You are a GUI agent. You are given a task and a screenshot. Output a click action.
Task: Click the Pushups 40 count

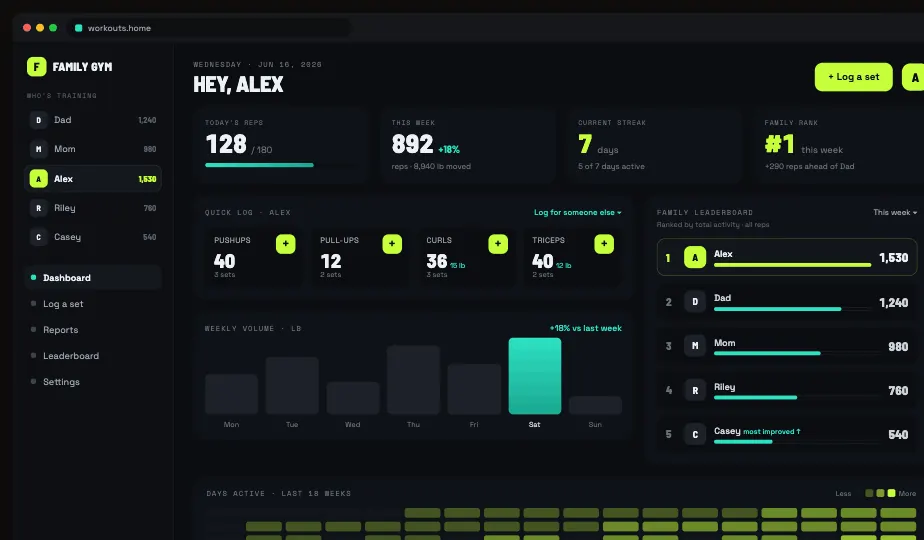[x=225, y=261]
